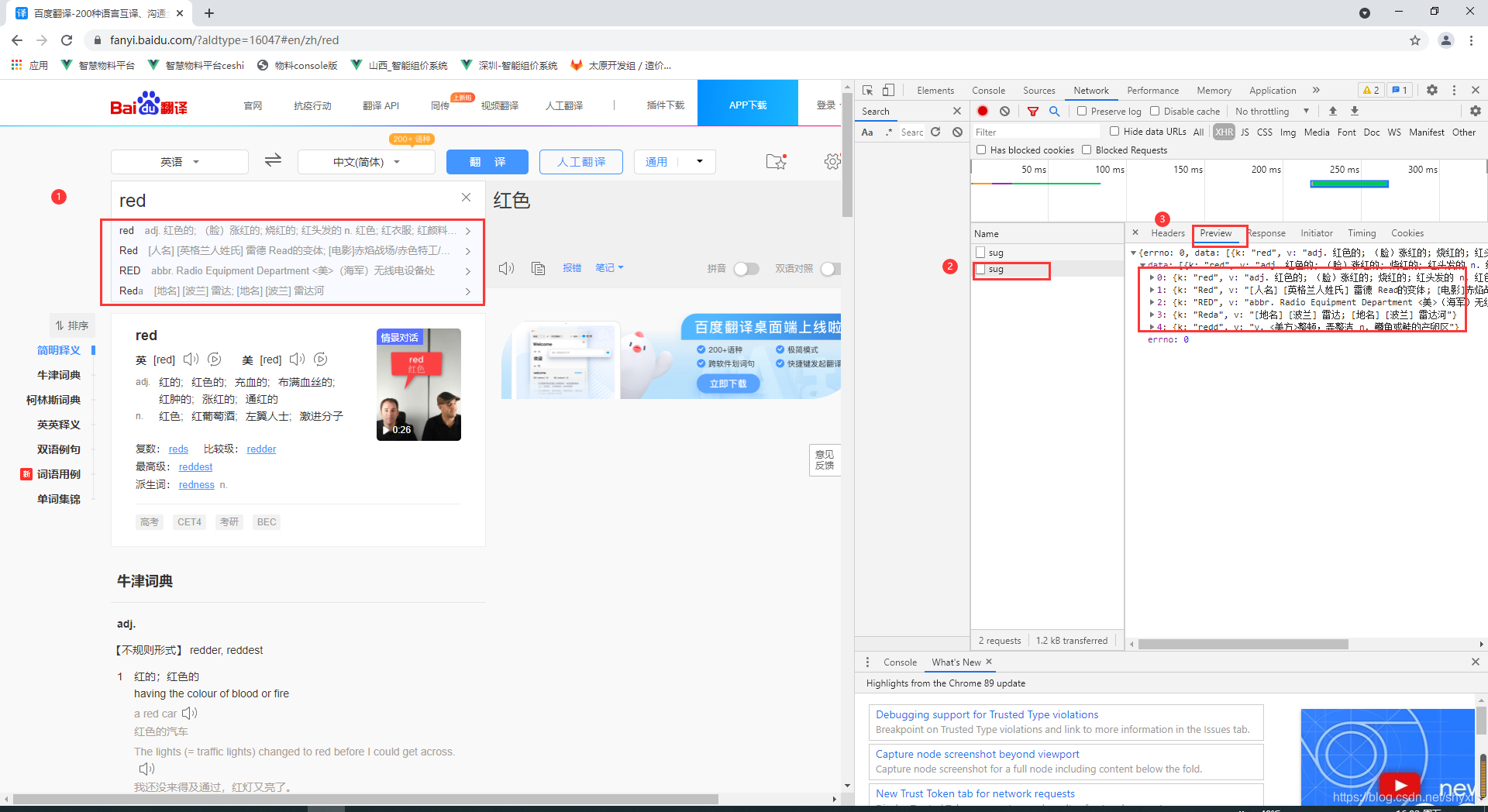
Task: Clear the network log
Action: [1004, 111]
